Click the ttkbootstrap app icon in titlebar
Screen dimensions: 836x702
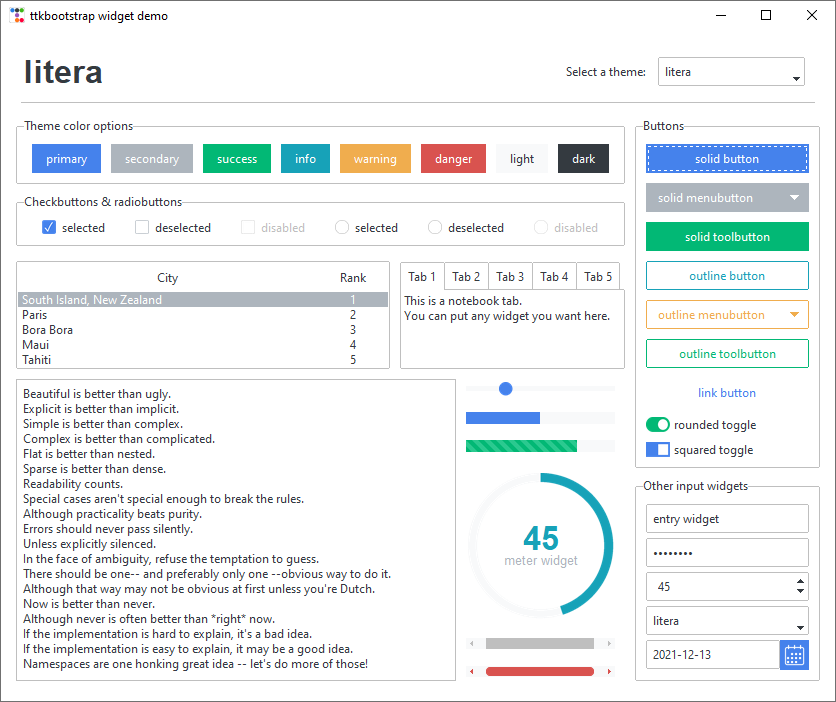(18, 15)
